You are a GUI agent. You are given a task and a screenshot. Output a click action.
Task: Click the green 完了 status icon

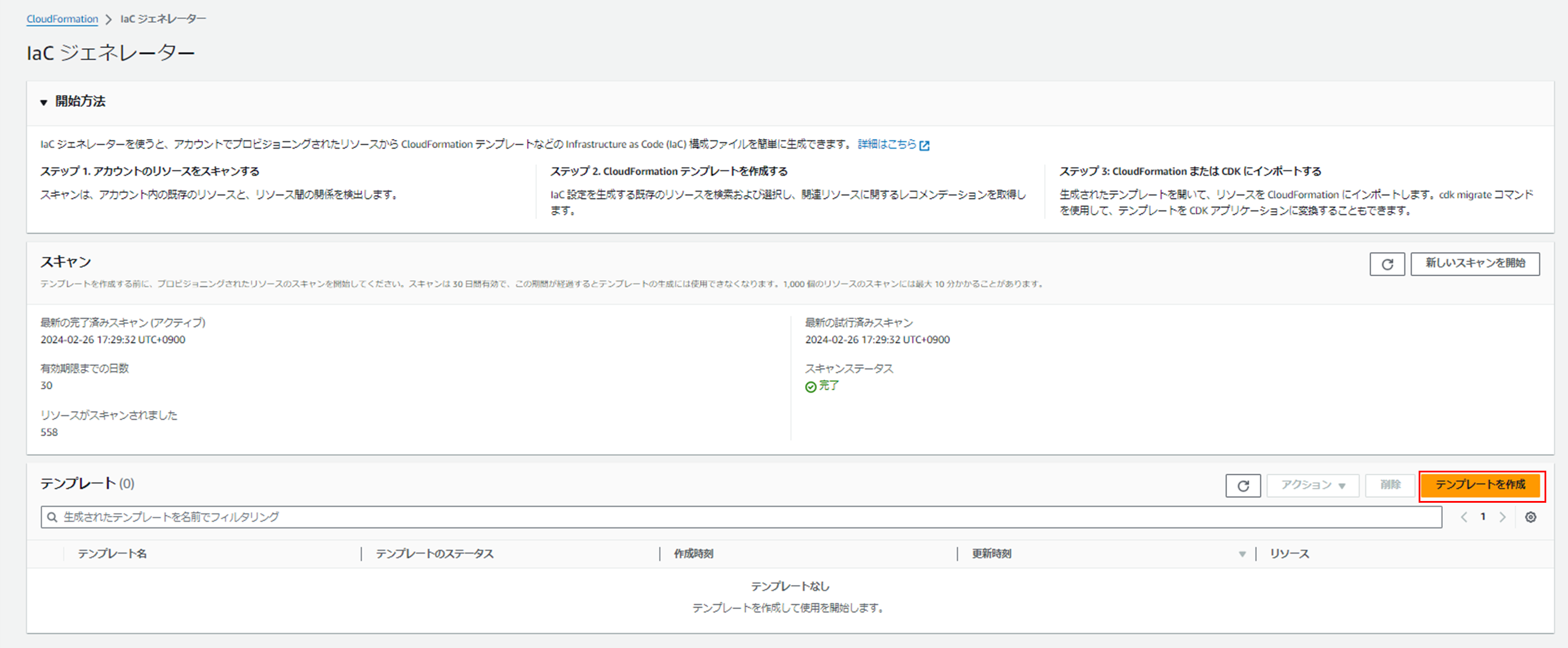(x=810, y=387)
